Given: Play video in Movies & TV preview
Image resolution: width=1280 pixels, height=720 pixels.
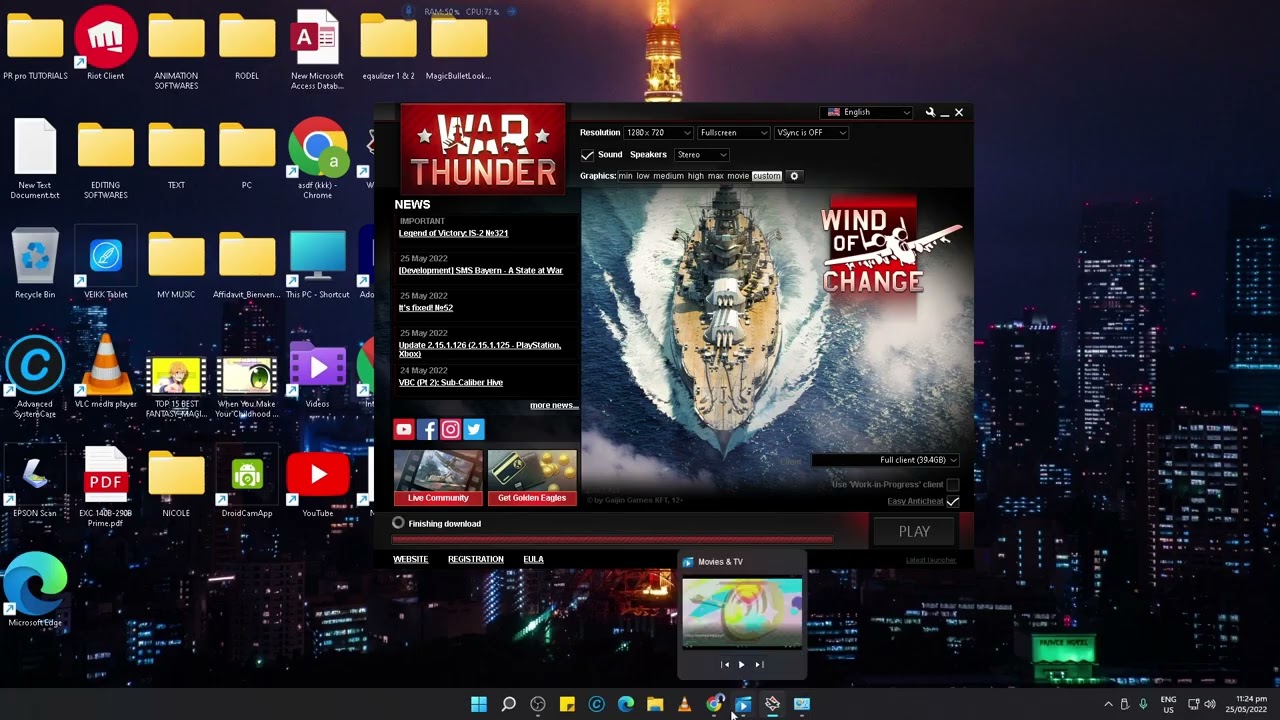Looking at the screenshot, I should pos(741,664).
